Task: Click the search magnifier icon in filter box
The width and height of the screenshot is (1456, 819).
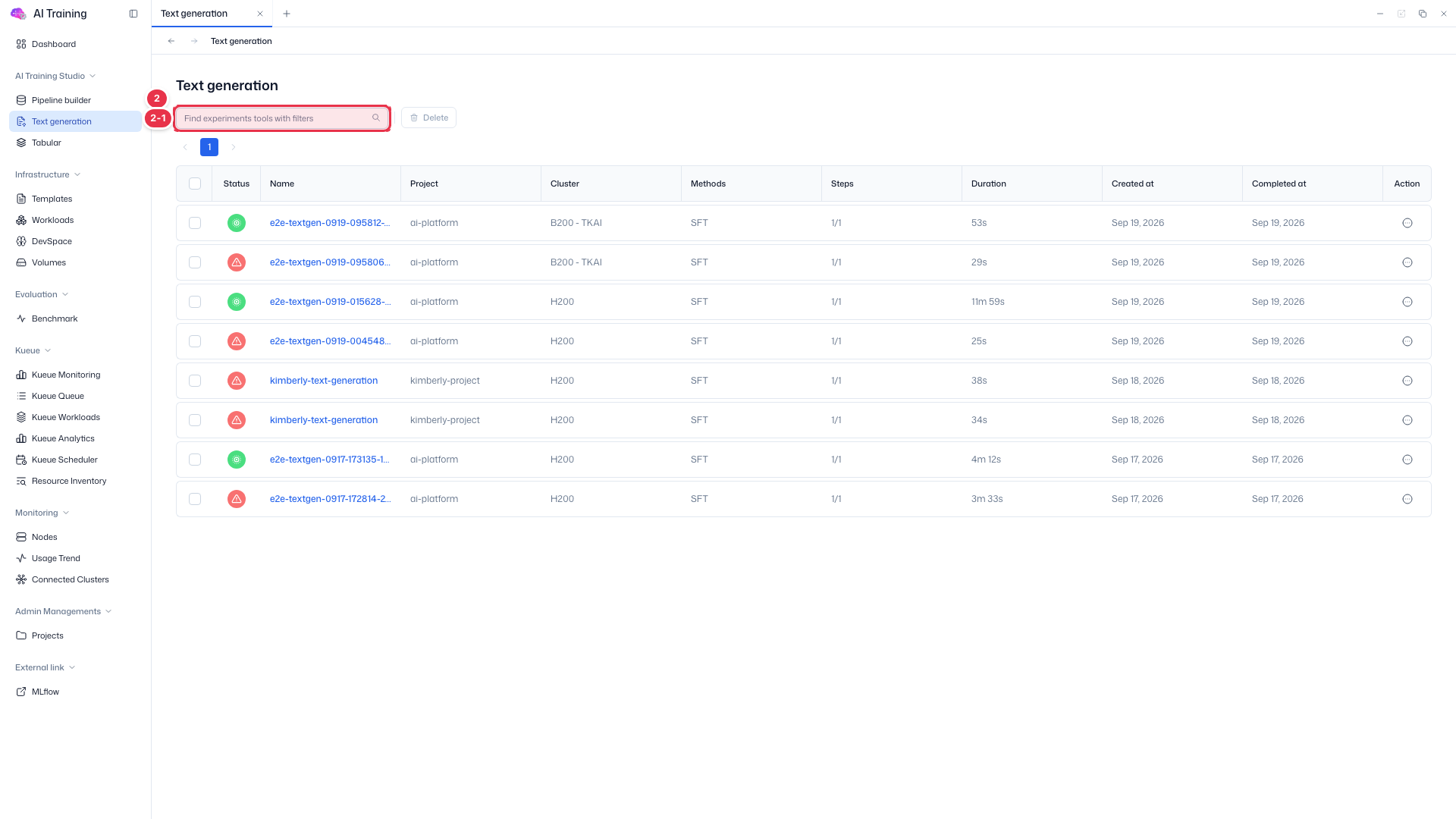Action: tap(376, 118)
